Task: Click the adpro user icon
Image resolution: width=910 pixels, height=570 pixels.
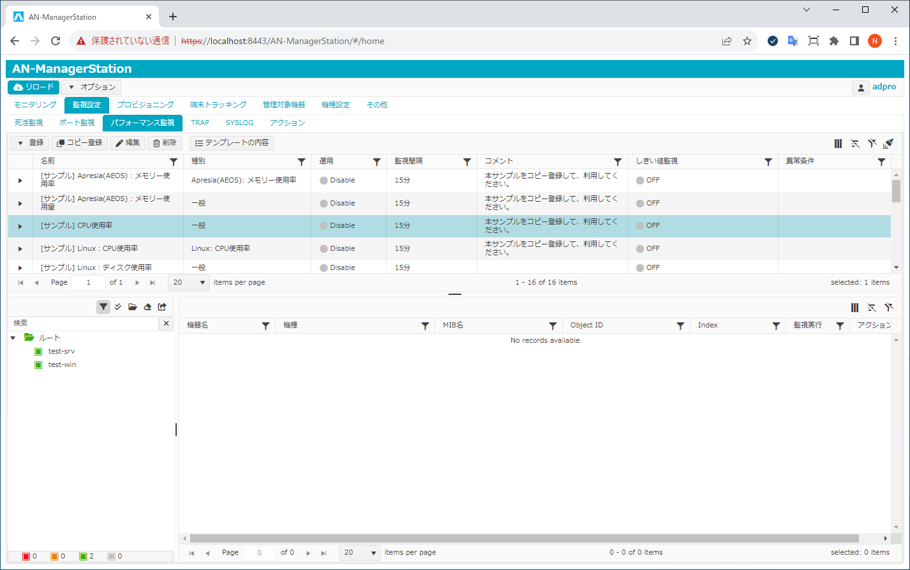Action: point(861,88)
